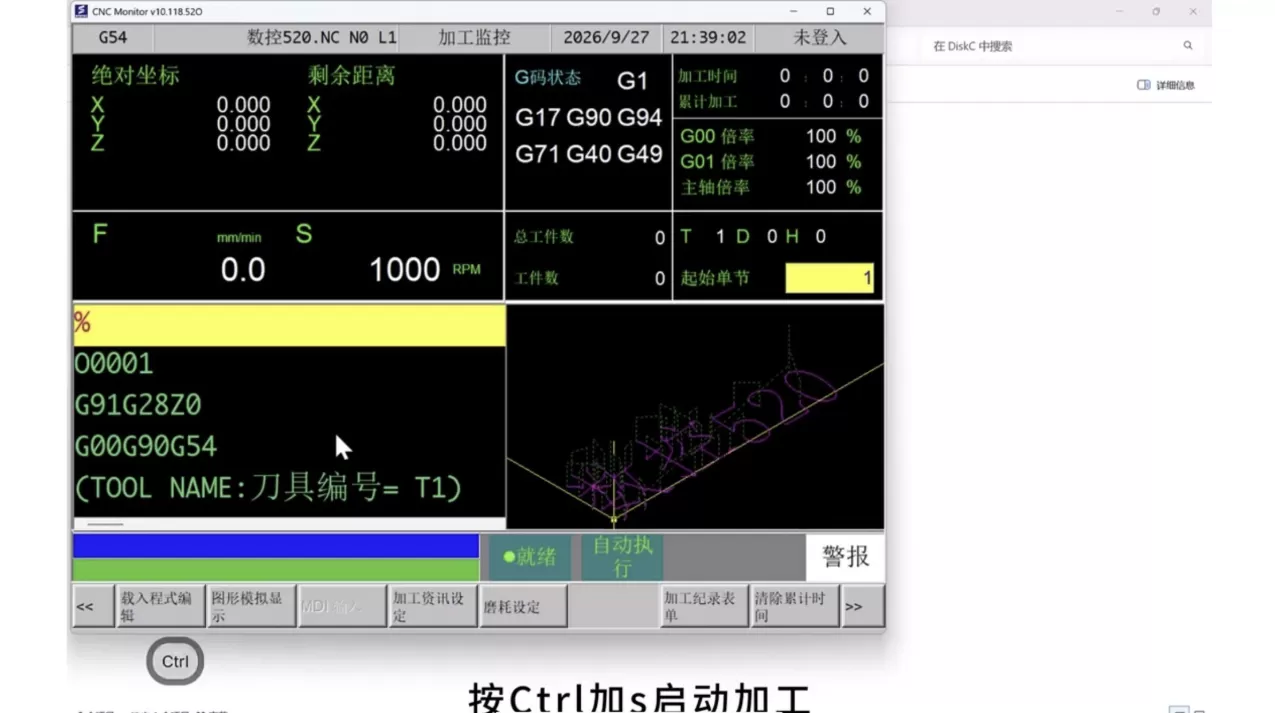Click the G码状态 label
Image resolution: width=1275 pixels, height=713 pixels.
pyautogui.click(x=548, y=78)
